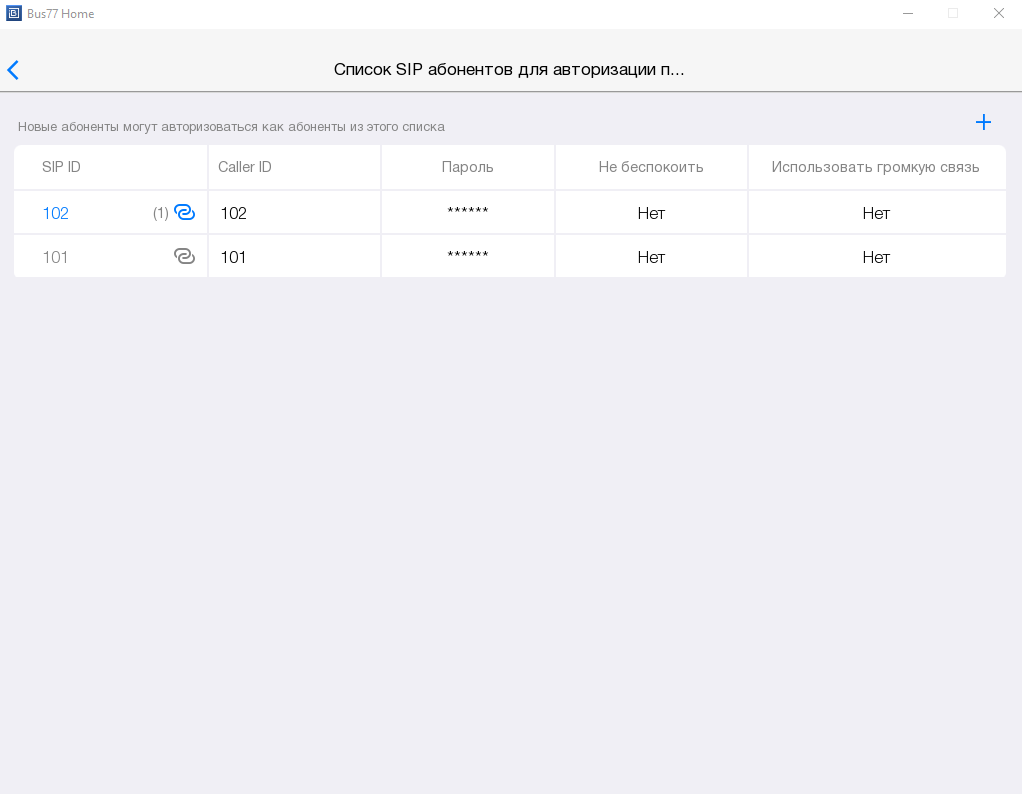Click the Использовать громкую связь column header
The height and width of the screenshot is (794, 1022).
[x=875, y=167]
